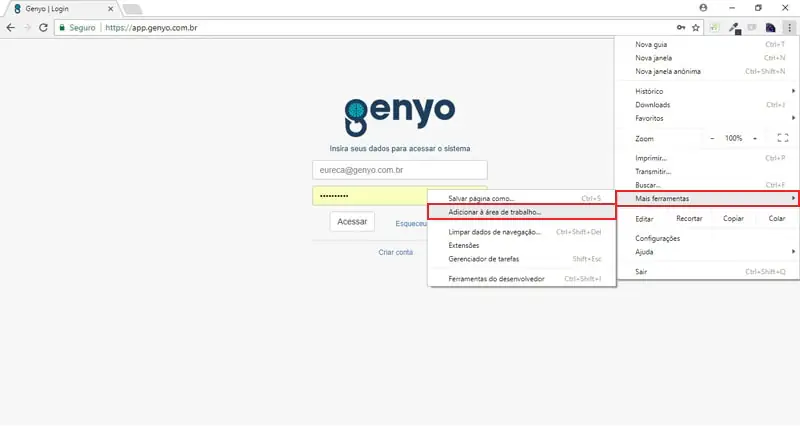Expand Mais ferramentas submenu
This screenshot has height=426, width=800.
click(x=707, y=198)
